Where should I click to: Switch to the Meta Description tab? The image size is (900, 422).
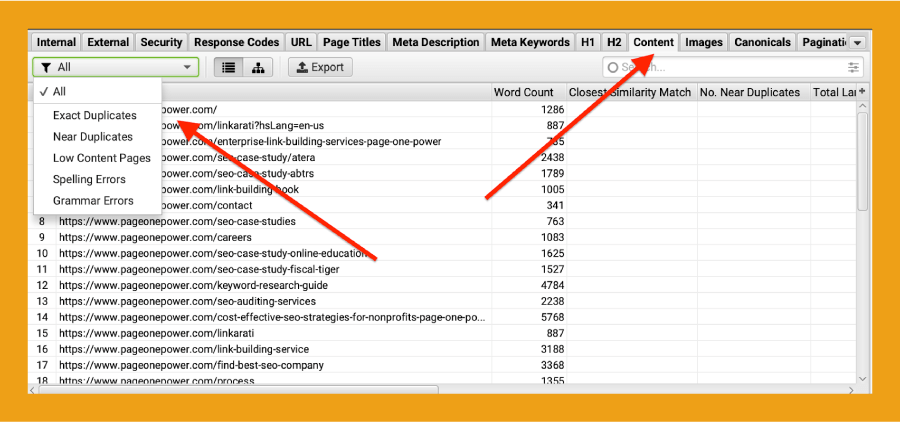pos(435,42)
